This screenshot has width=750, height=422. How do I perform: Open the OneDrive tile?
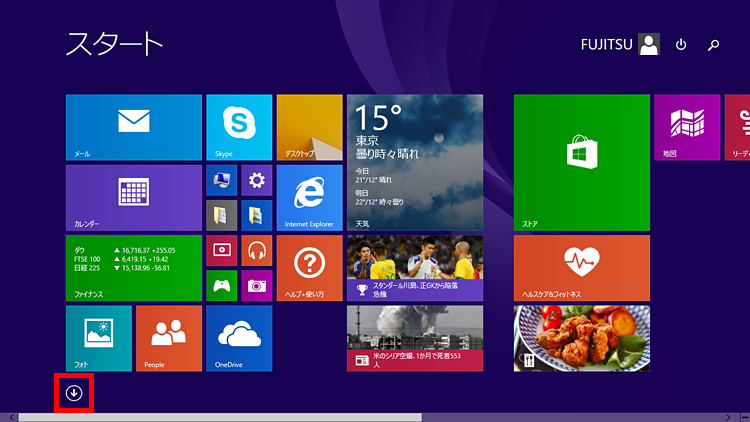coord(239,338)
